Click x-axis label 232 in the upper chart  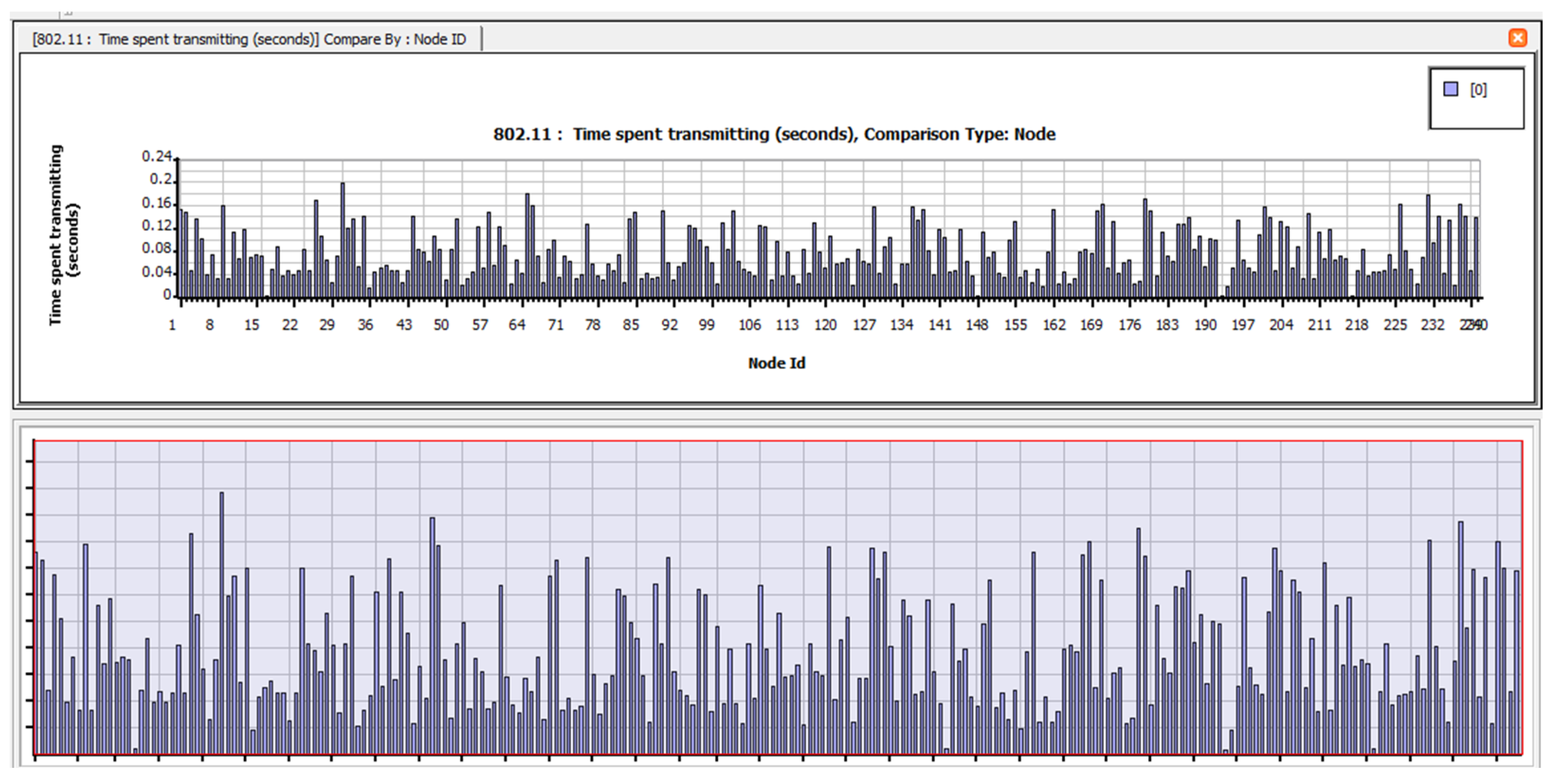tap(1433, 325)
